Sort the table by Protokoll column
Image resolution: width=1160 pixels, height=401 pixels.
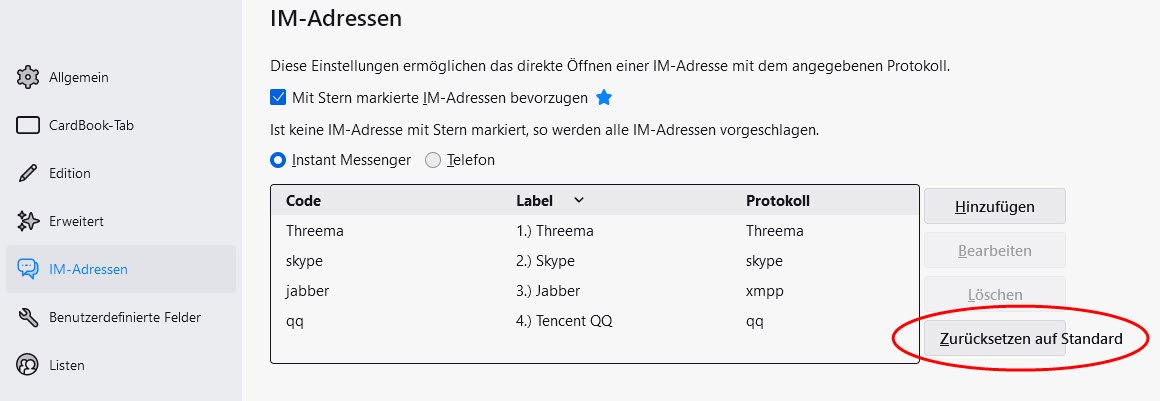click(777, 201)
